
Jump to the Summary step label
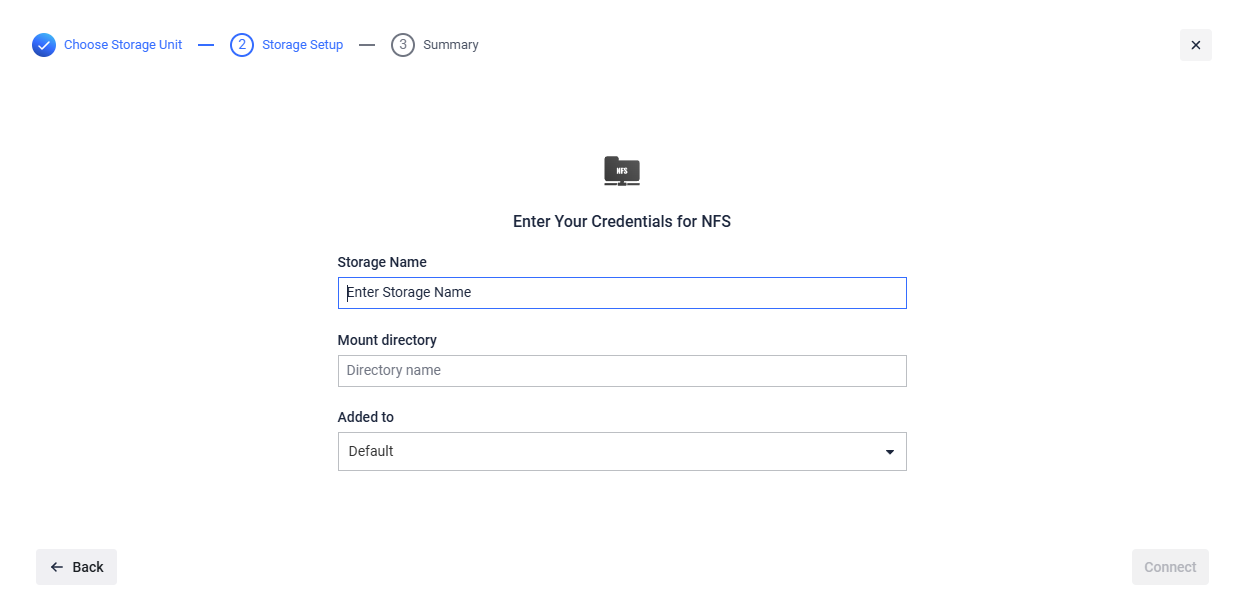[x=450, y=45]
